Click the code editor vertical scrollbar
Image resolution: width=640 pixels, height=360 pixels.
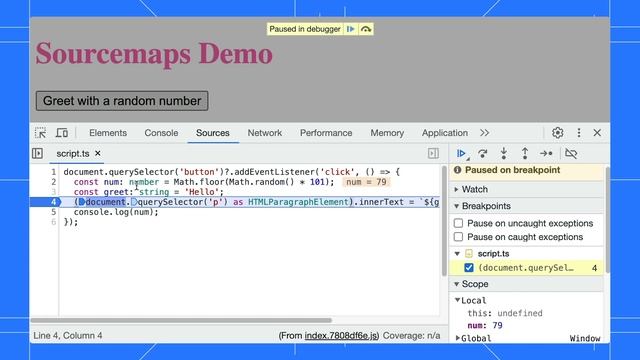tap(444, 220)
